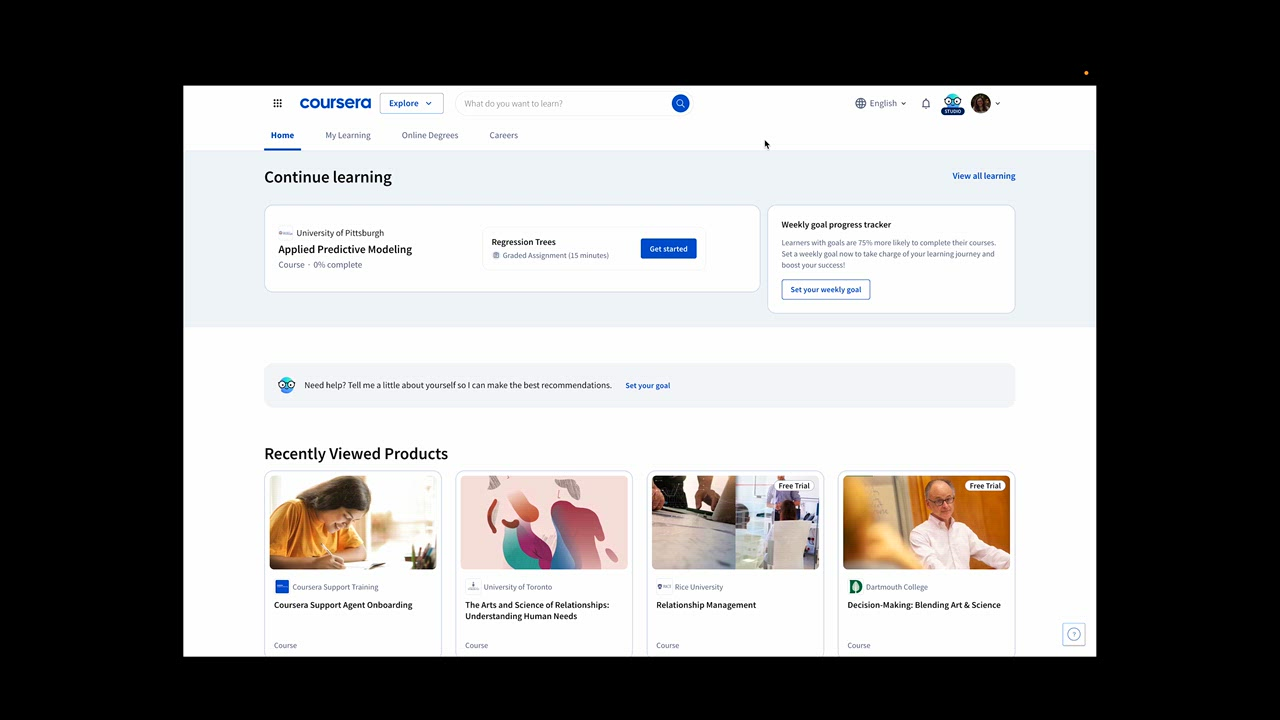The image size is (1280, 720).
Task: Click the 'University of Toronto' provider text
Action: 517,587
